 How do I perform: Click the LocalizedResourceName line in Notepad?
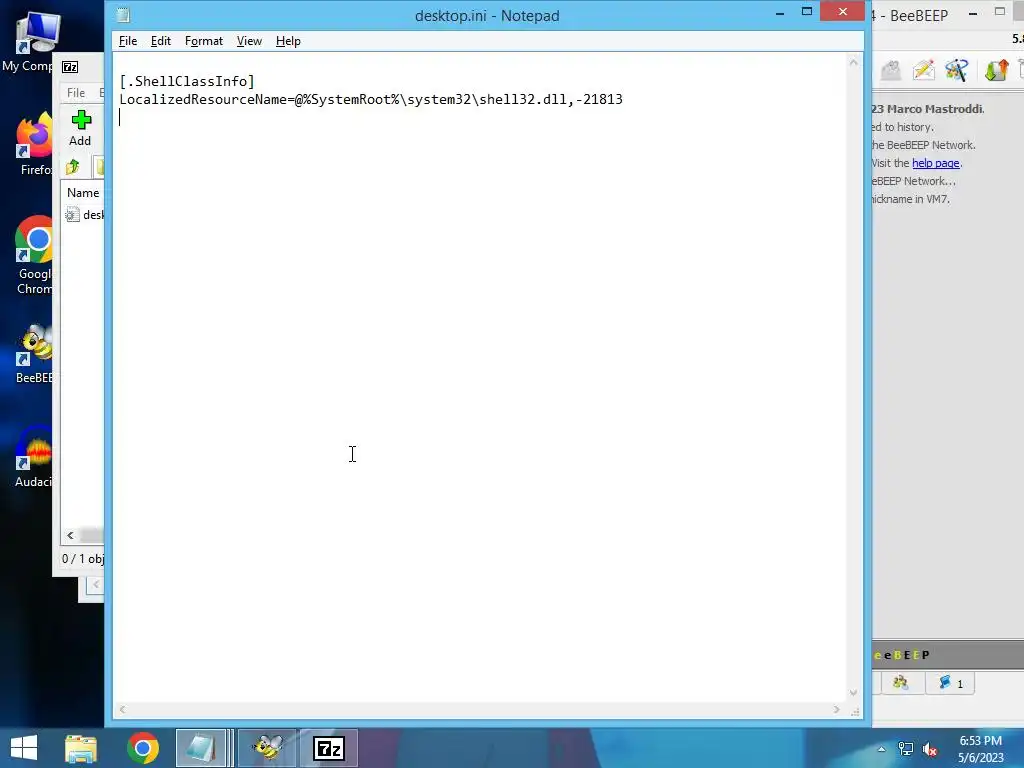pos(371,99)
